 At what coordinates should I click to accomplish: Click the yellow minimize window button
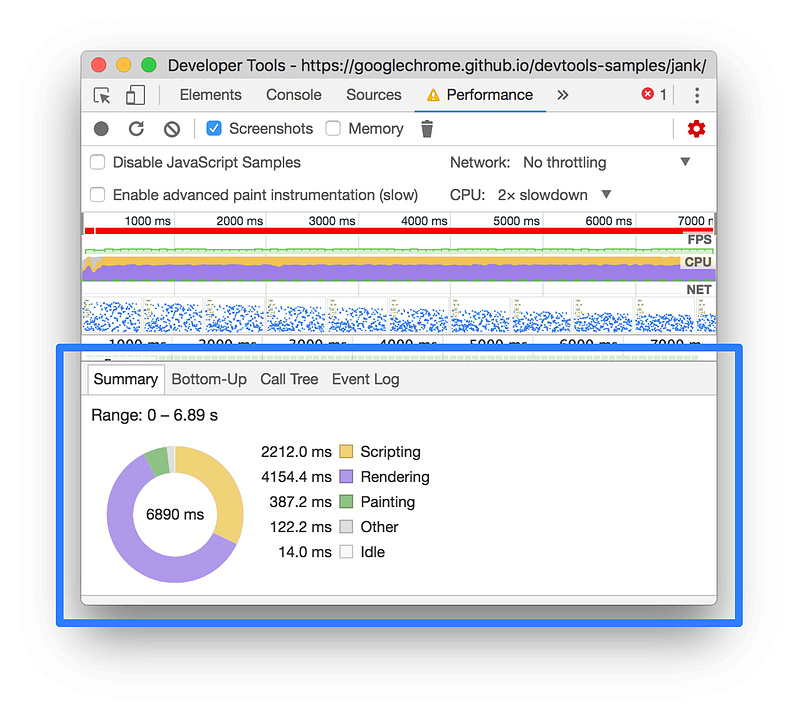pyautogui.click(x=123, y=65)
